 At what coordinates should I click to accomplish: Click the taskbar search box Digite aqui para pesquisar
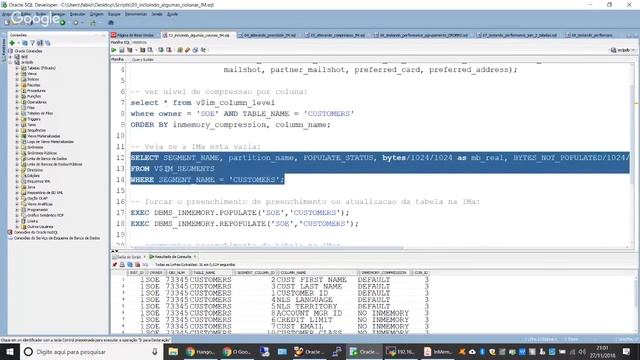(x=92, y=351)
